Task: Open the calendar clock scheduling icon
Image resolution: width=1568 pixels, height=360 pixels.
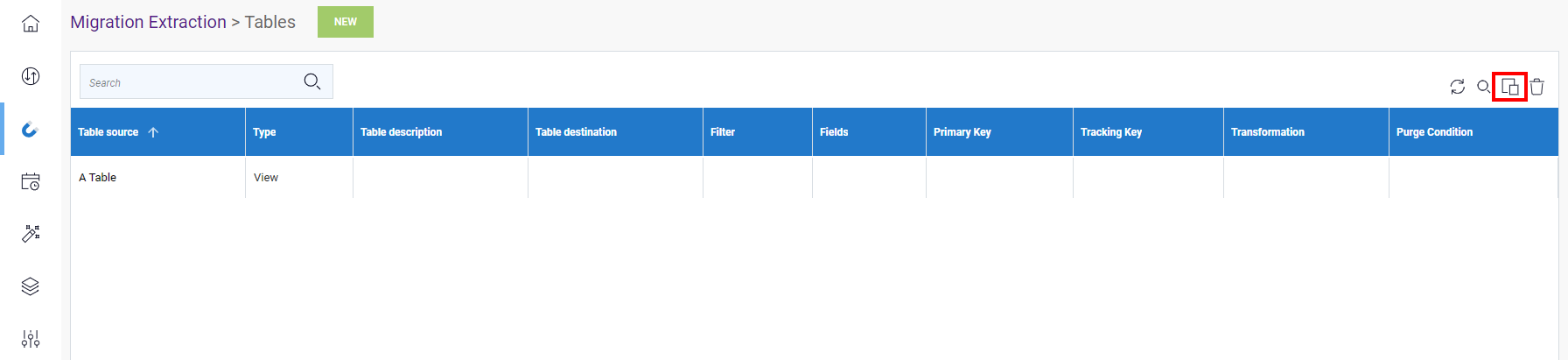Action: [x=31, y=181]
